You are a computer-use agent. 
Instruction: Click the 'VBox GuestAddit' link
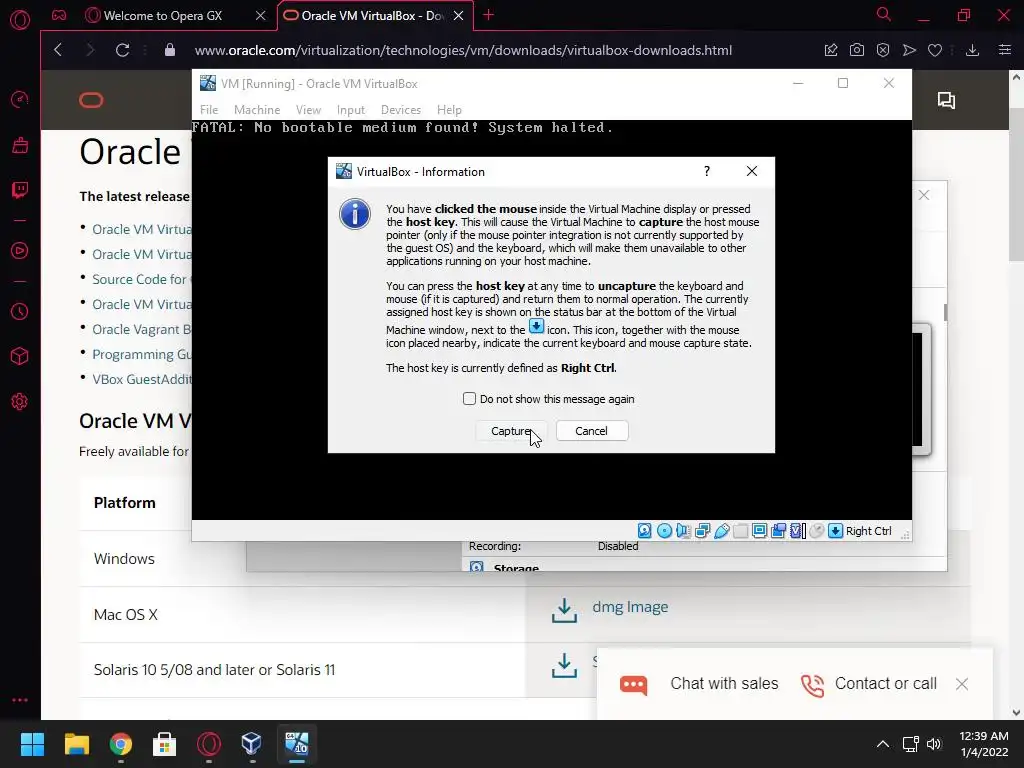click(142, 379)
